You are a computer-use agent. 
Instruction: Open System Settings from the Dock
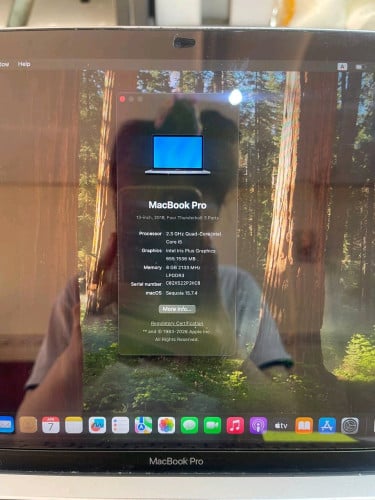pos(350,425)
